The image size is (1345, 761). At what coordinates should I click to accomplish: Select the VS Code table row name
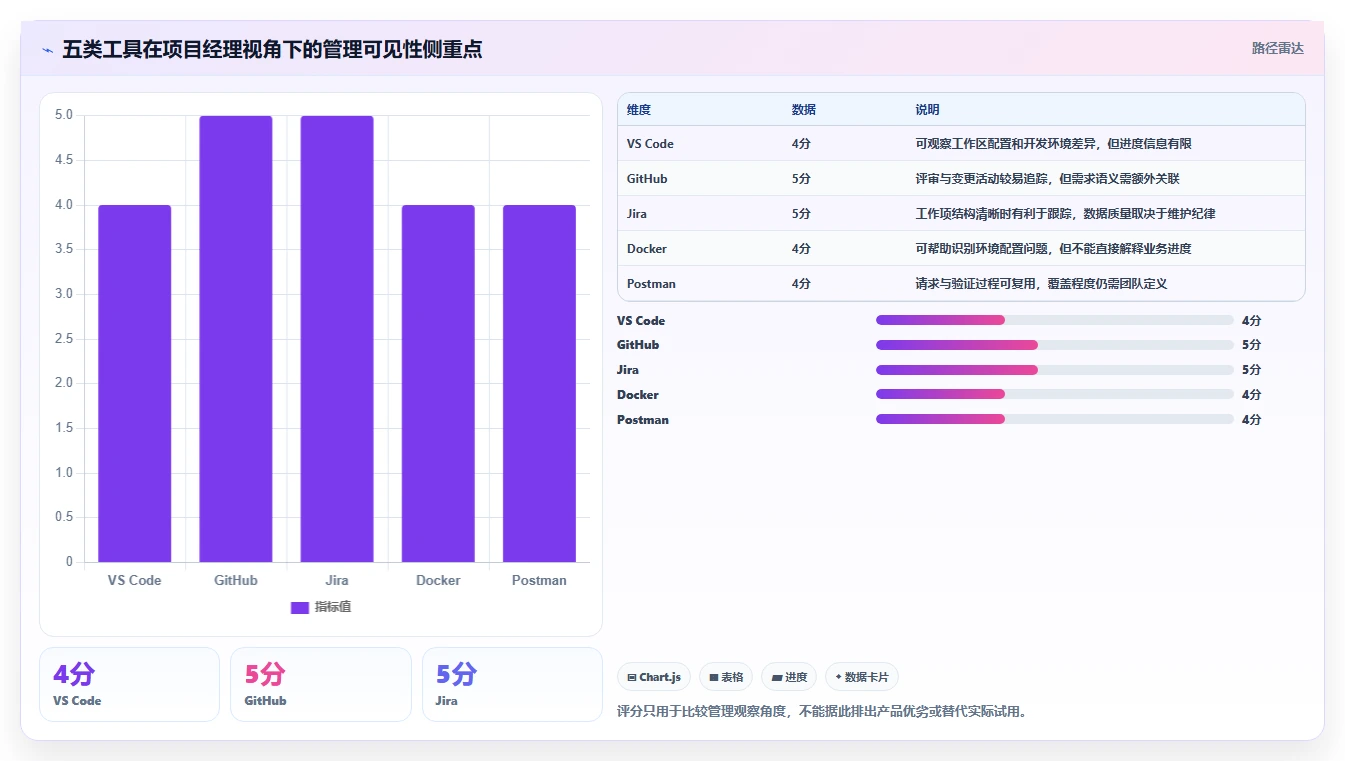(x=650, y=144)
